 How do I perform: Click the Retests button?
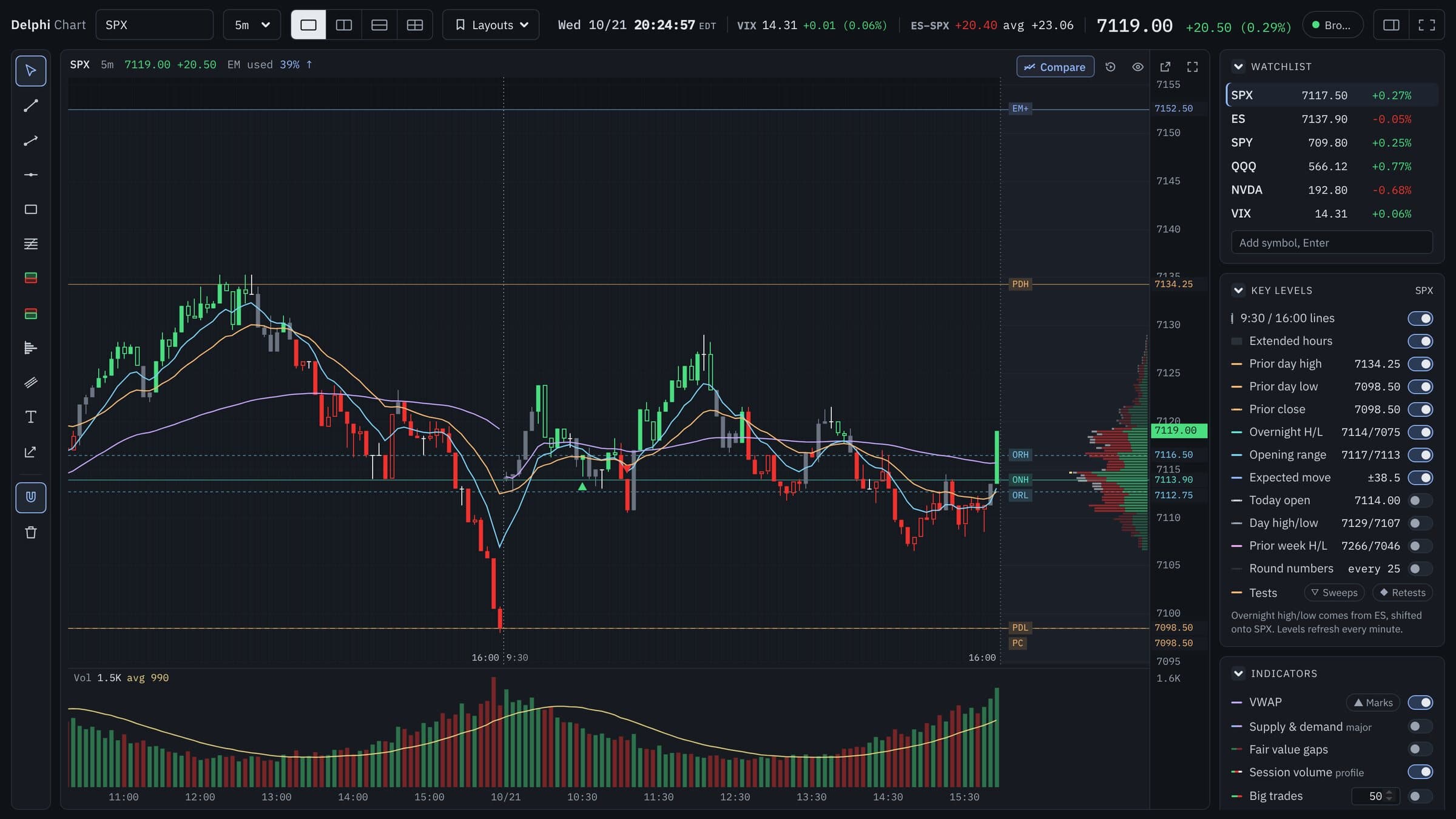tap(1403, 593)
